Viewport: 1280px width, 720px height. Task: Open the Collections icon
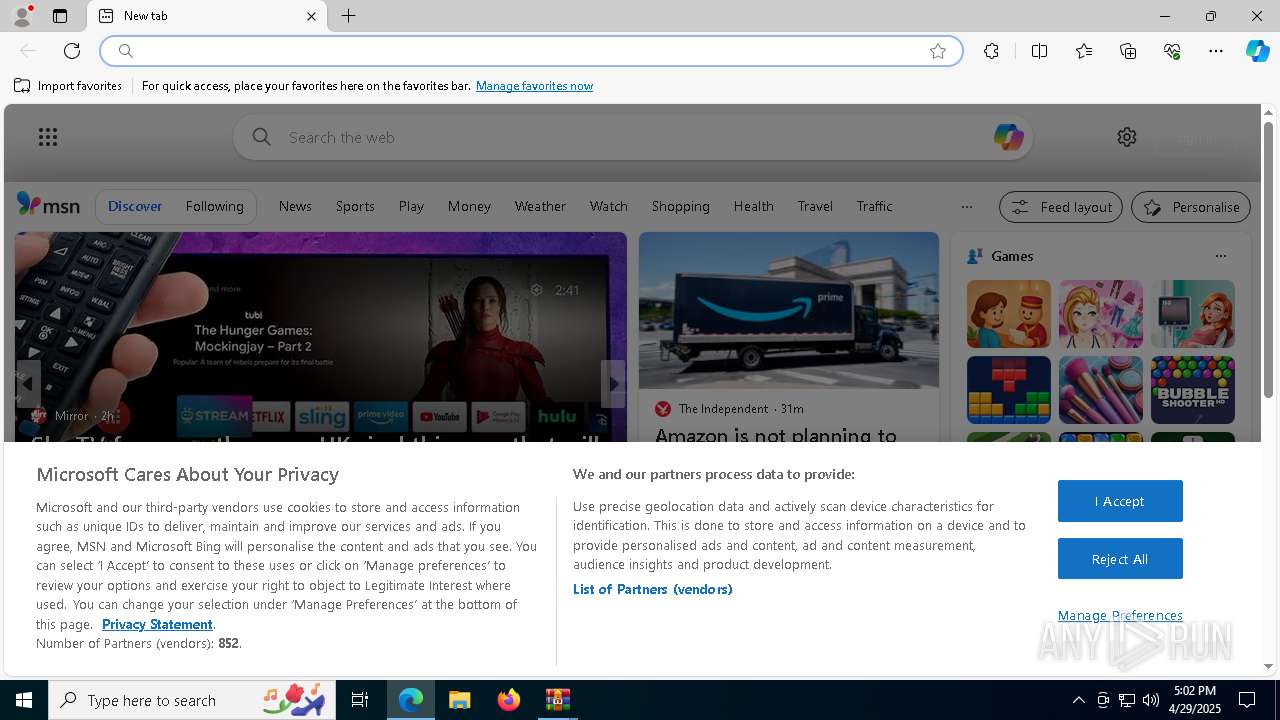tap(1128, 51)
